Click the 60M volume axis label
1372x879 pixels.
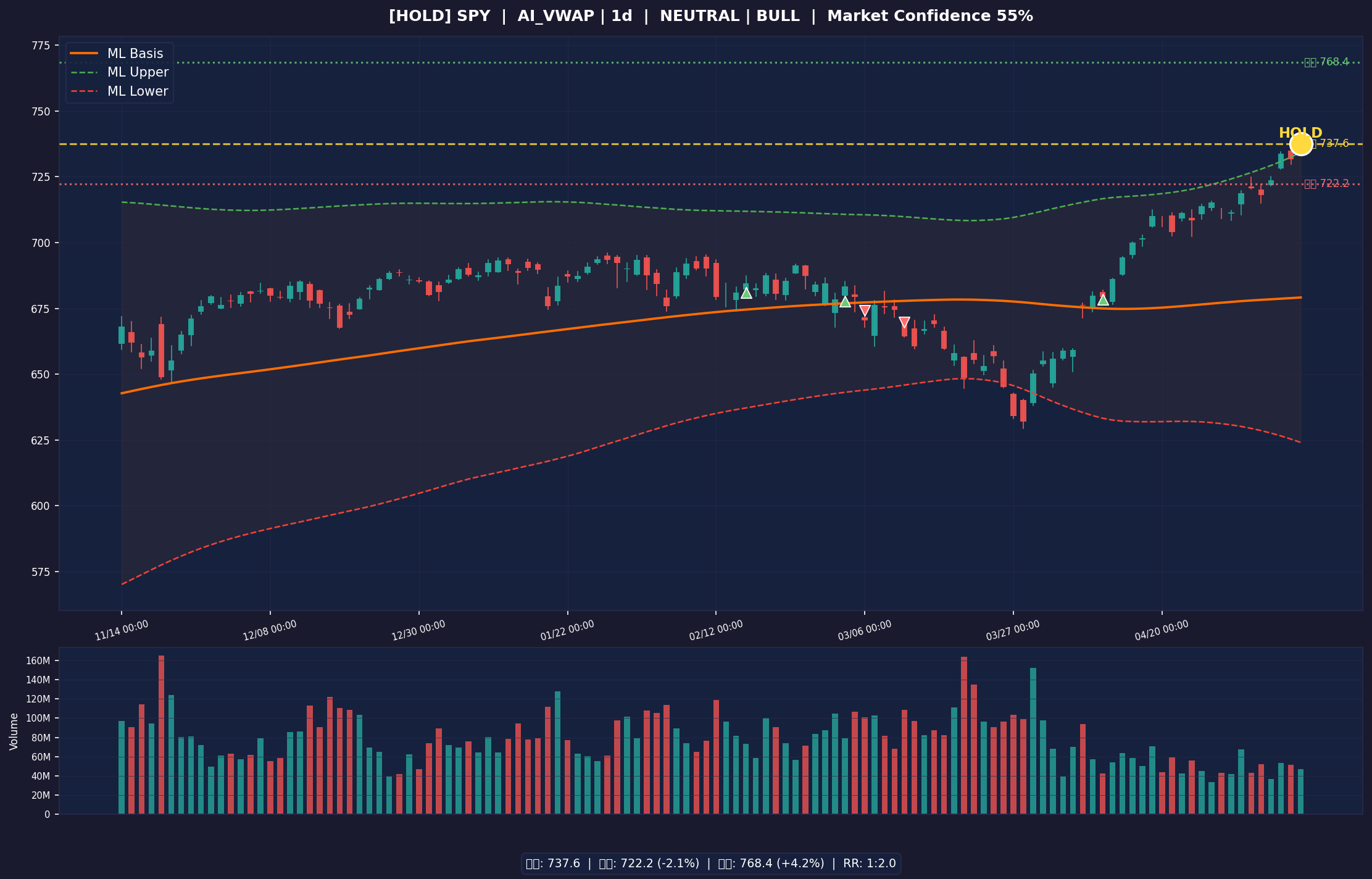40,757
